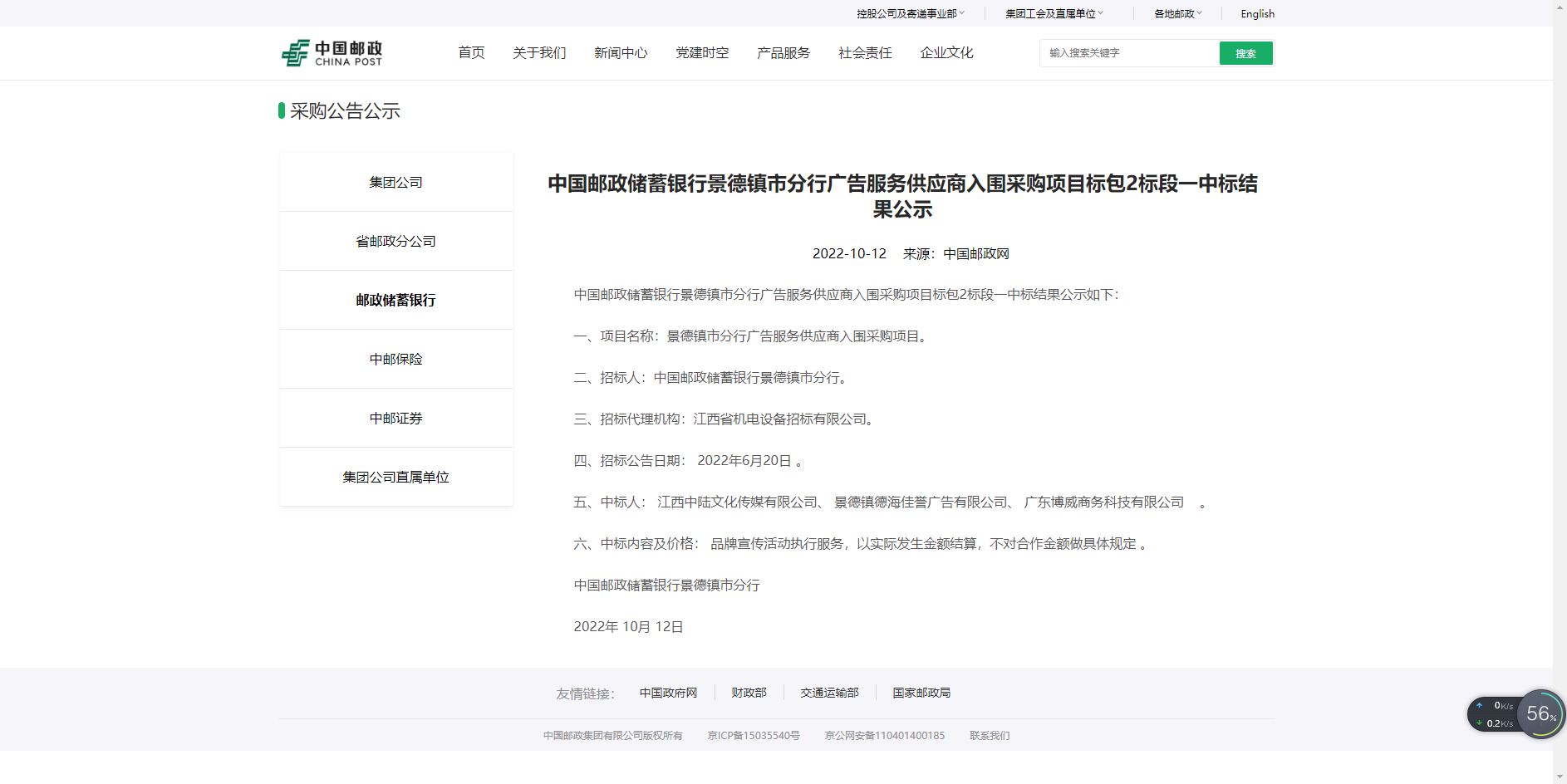Viewport: 1567px width, 784px height.
Task: Select 中邮保险 sidebar item
Action: [396, 360]
